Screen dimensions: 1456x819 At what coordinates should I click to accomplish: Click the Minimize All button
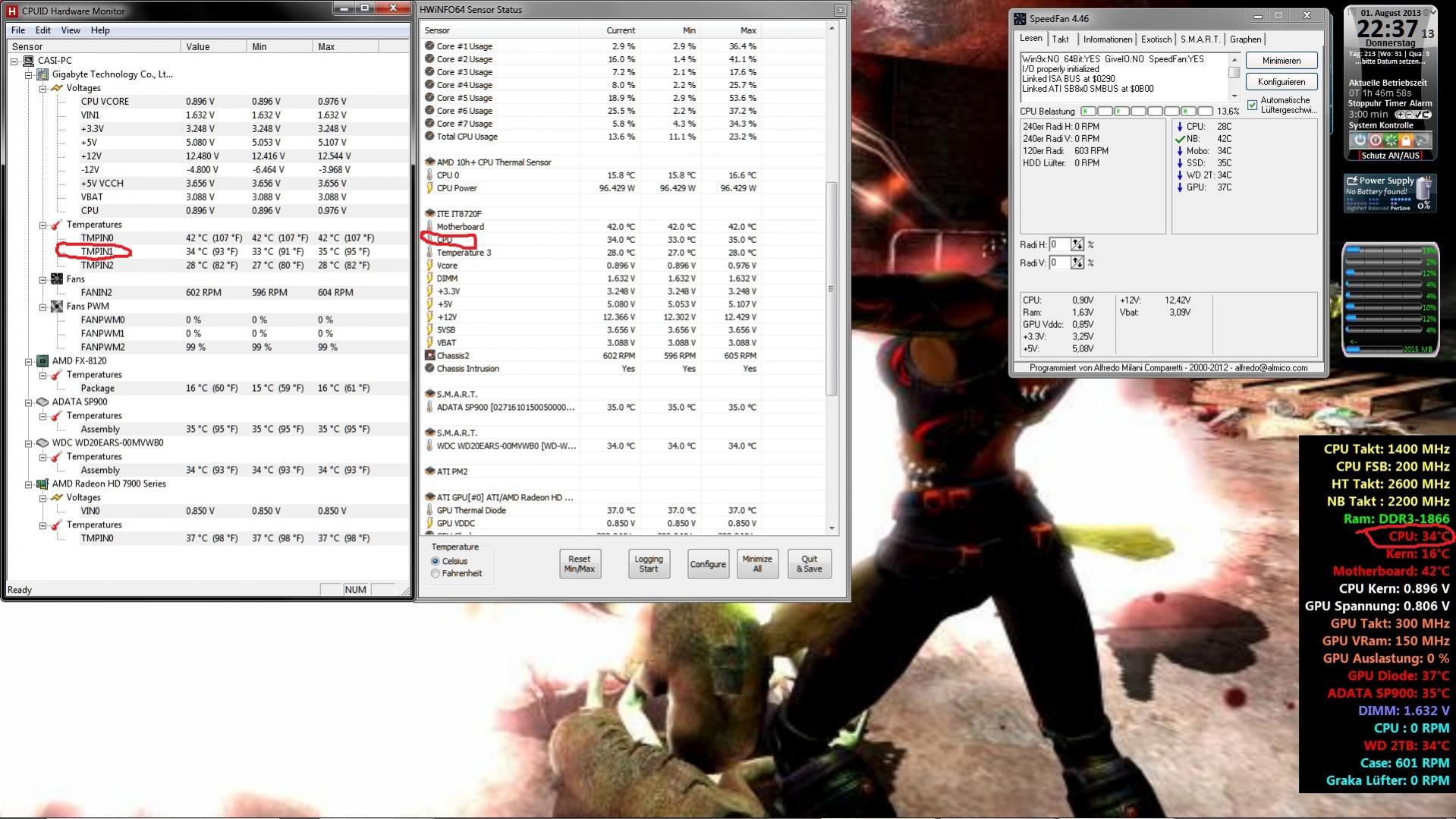point(757,564)
